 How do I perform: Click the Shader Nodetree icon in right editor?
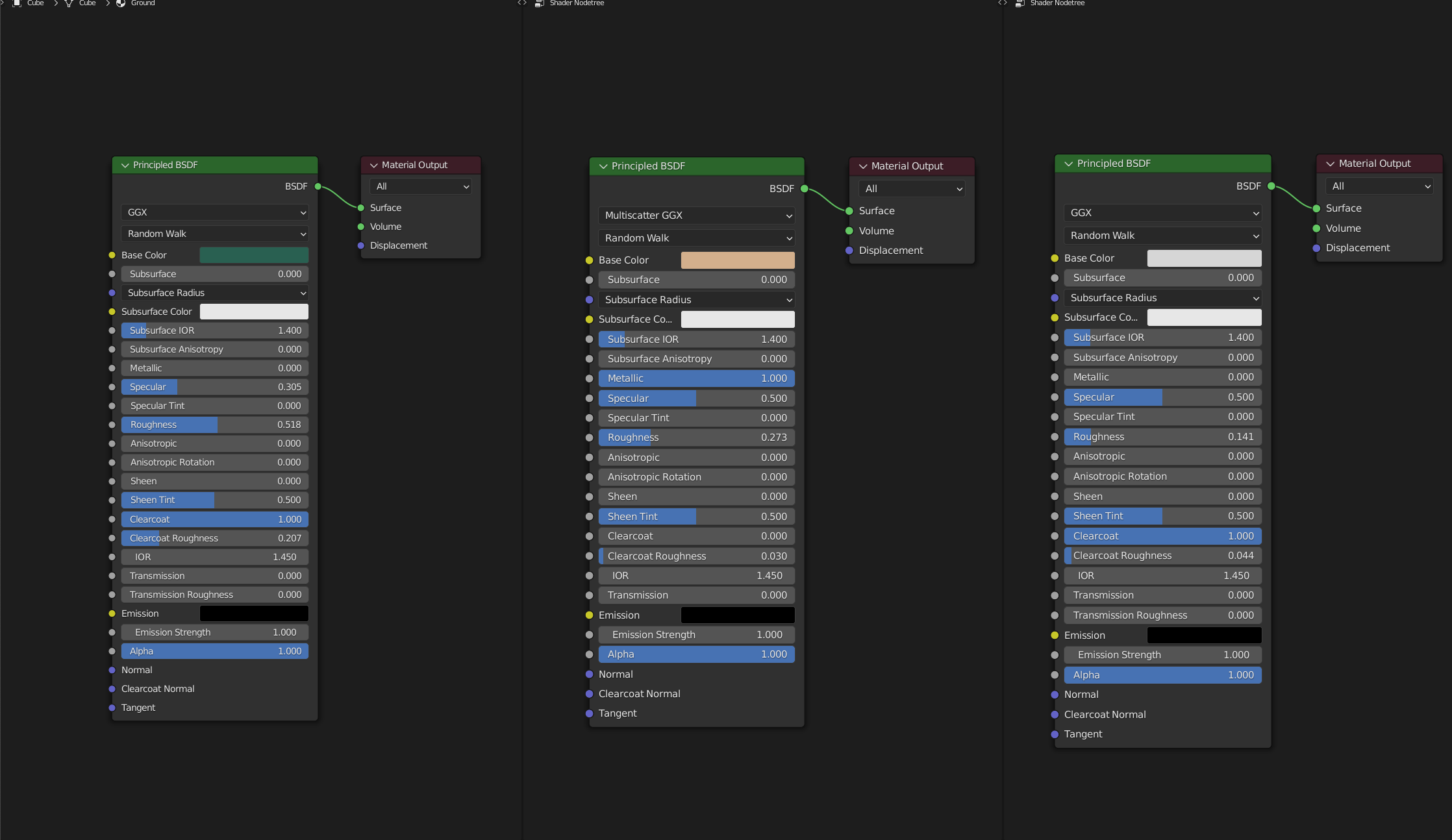tap(1020, 3)
